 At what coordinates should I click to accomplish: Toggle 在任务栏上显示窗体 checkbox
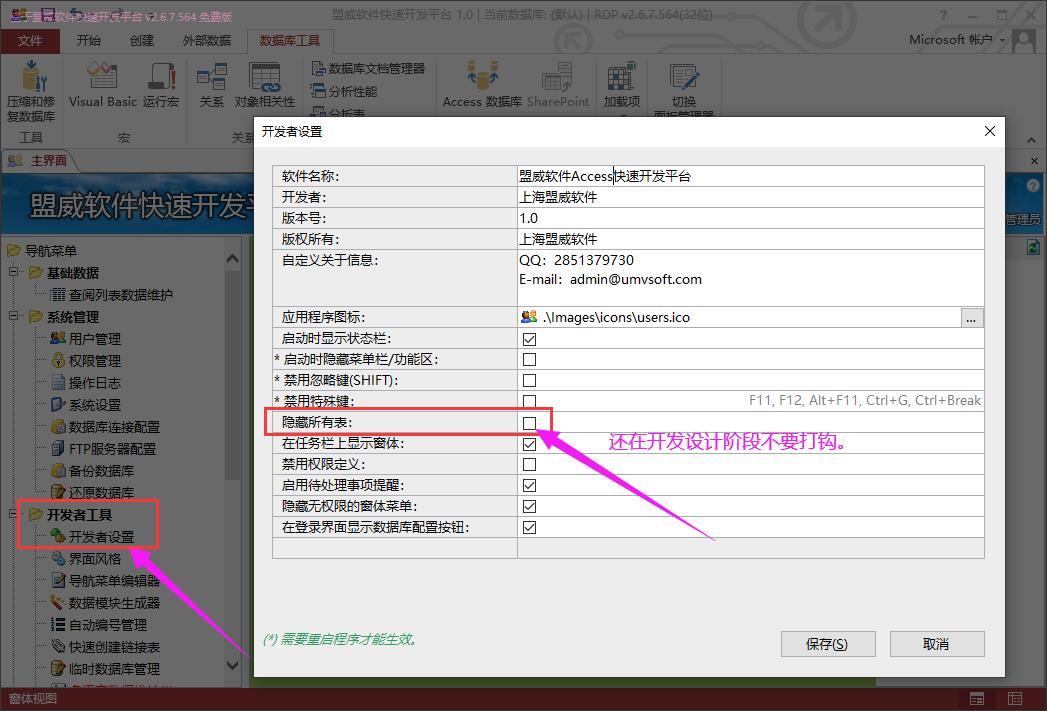coord(530,443)
